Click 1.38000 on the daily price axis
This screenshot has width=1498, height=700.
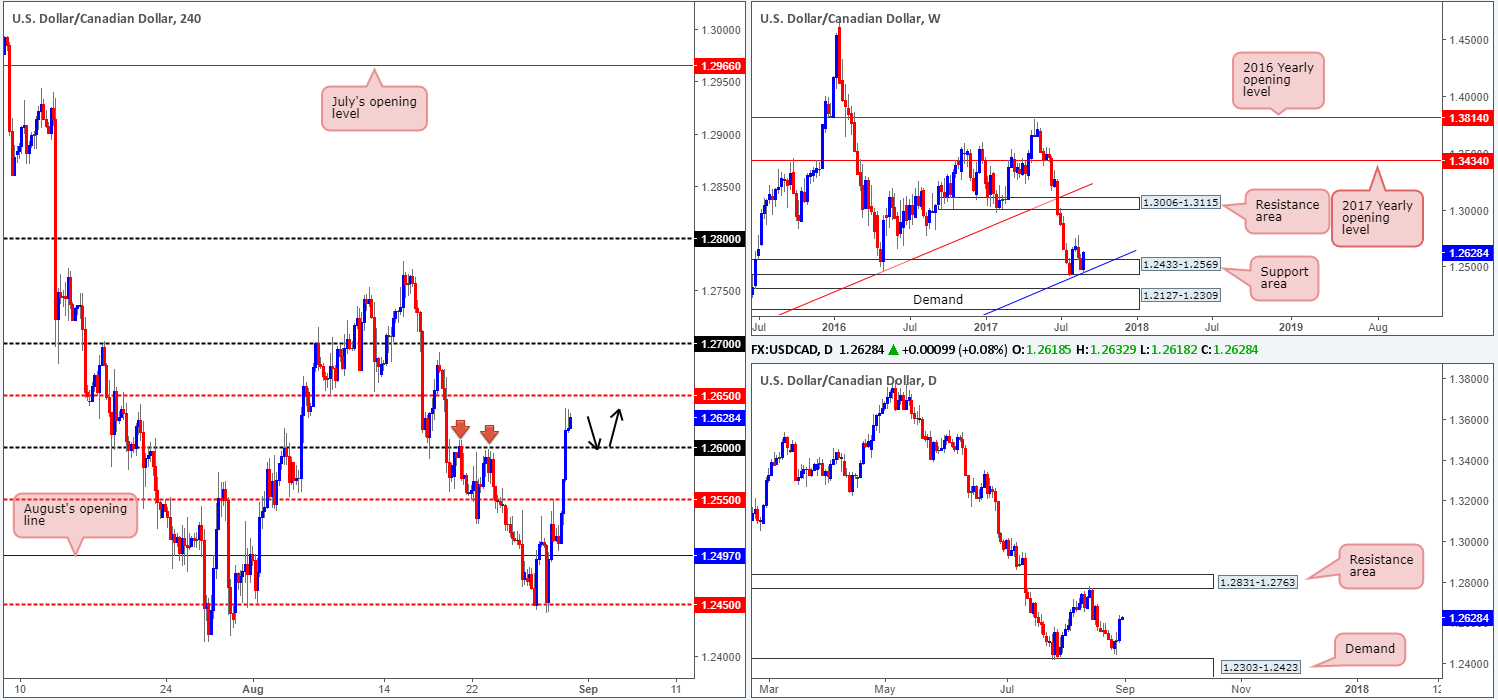click(x=1467, y=380)
